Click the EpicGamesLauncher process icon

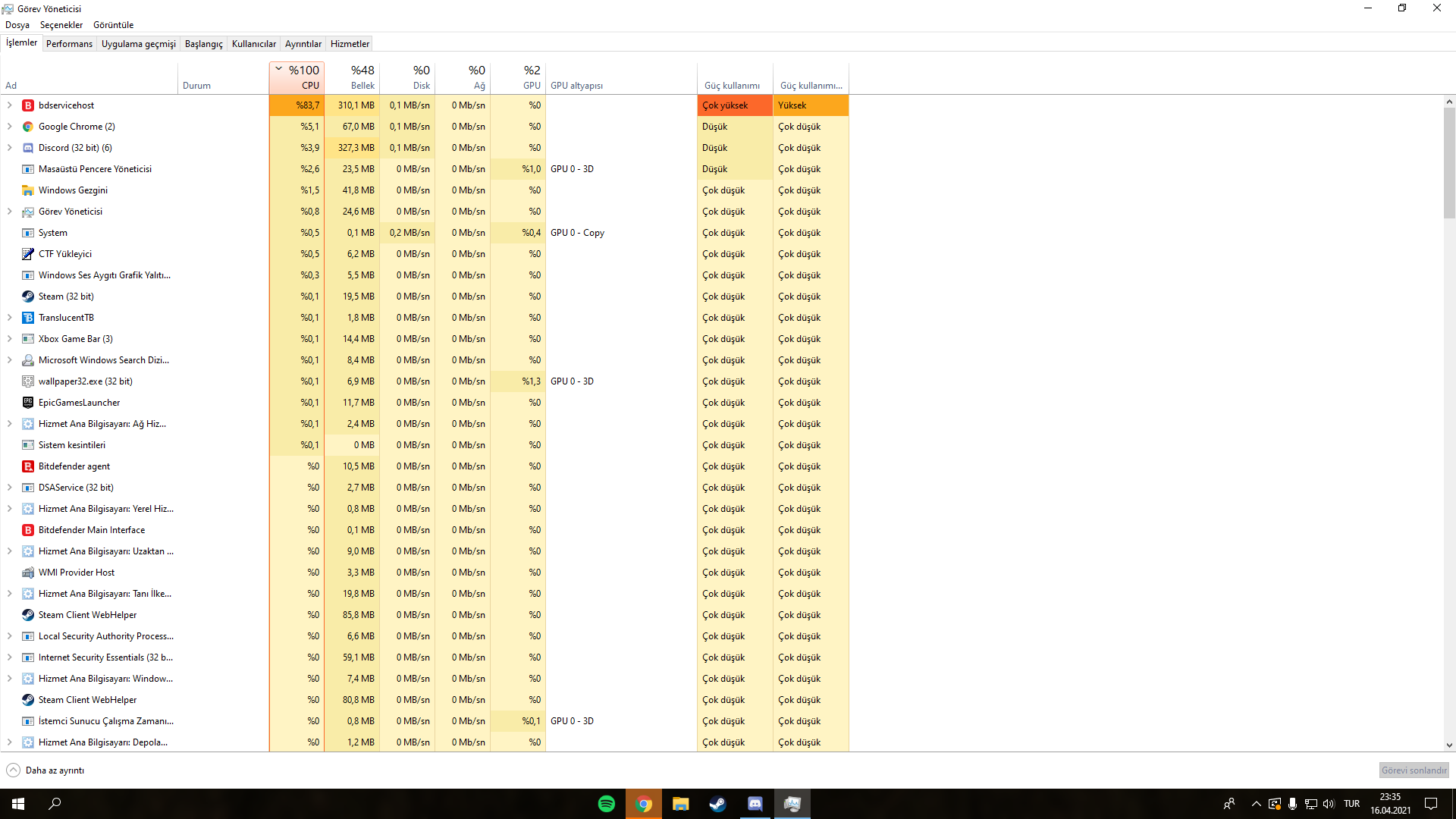28,403
